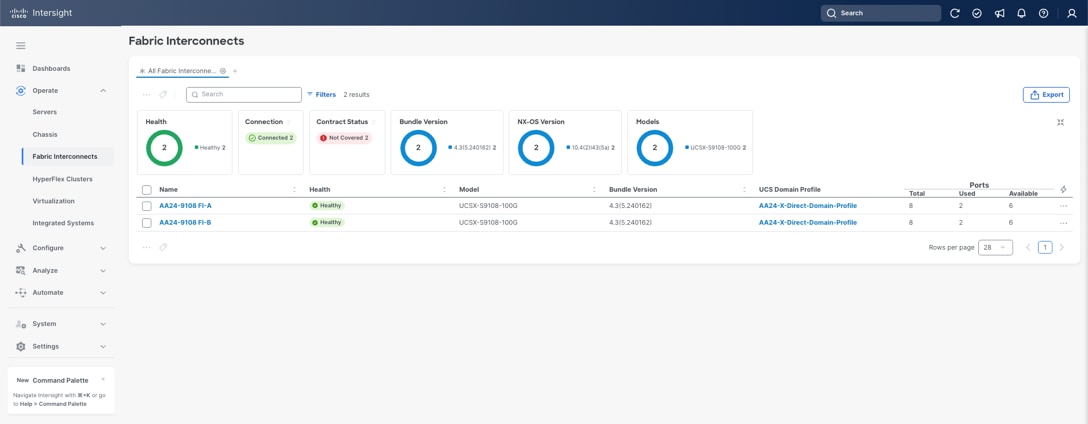
Task: Open Virtualization in the sidebar
Action: [53, 201]
